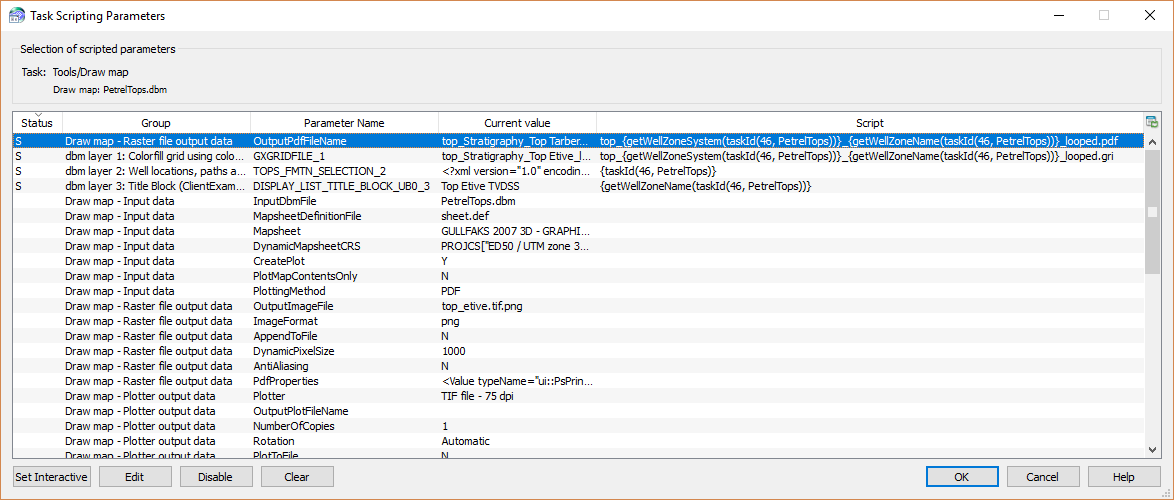Click the scrollbar up arrow
The width and height of the screenshot is (1174, 500).
(x=1152, y=139)
